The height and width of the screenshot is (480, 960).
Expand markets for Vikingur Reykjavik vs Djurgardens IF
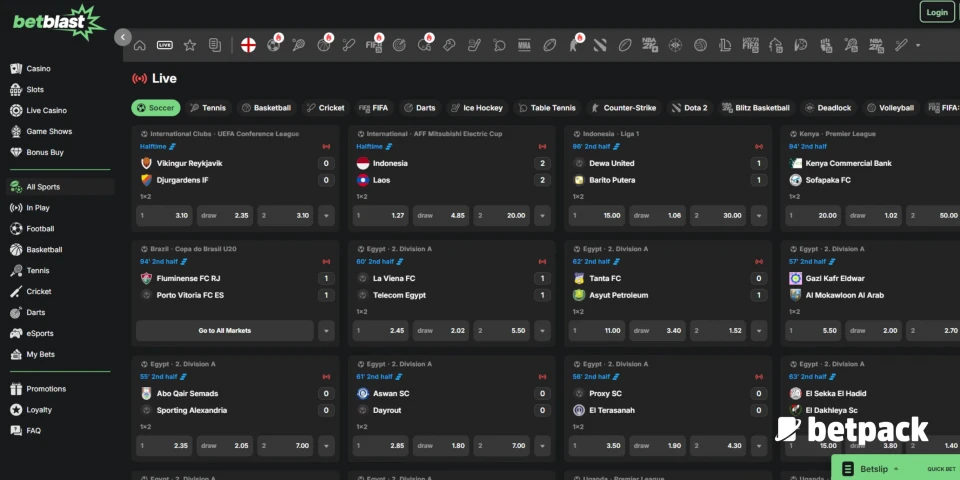[326, 216]
